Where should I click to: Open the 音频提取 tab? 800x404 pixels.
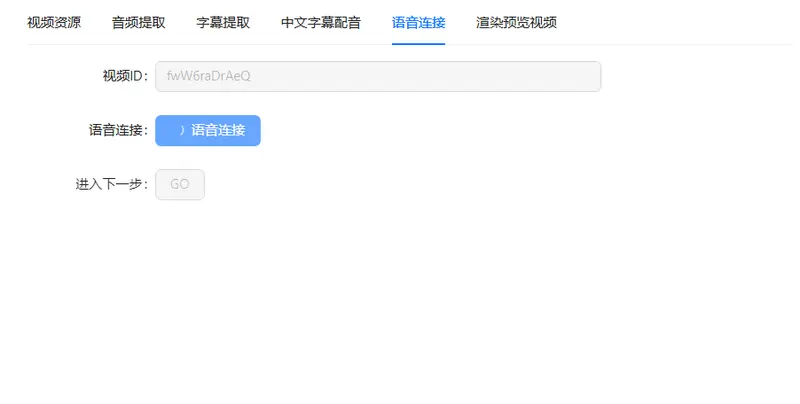139,22
